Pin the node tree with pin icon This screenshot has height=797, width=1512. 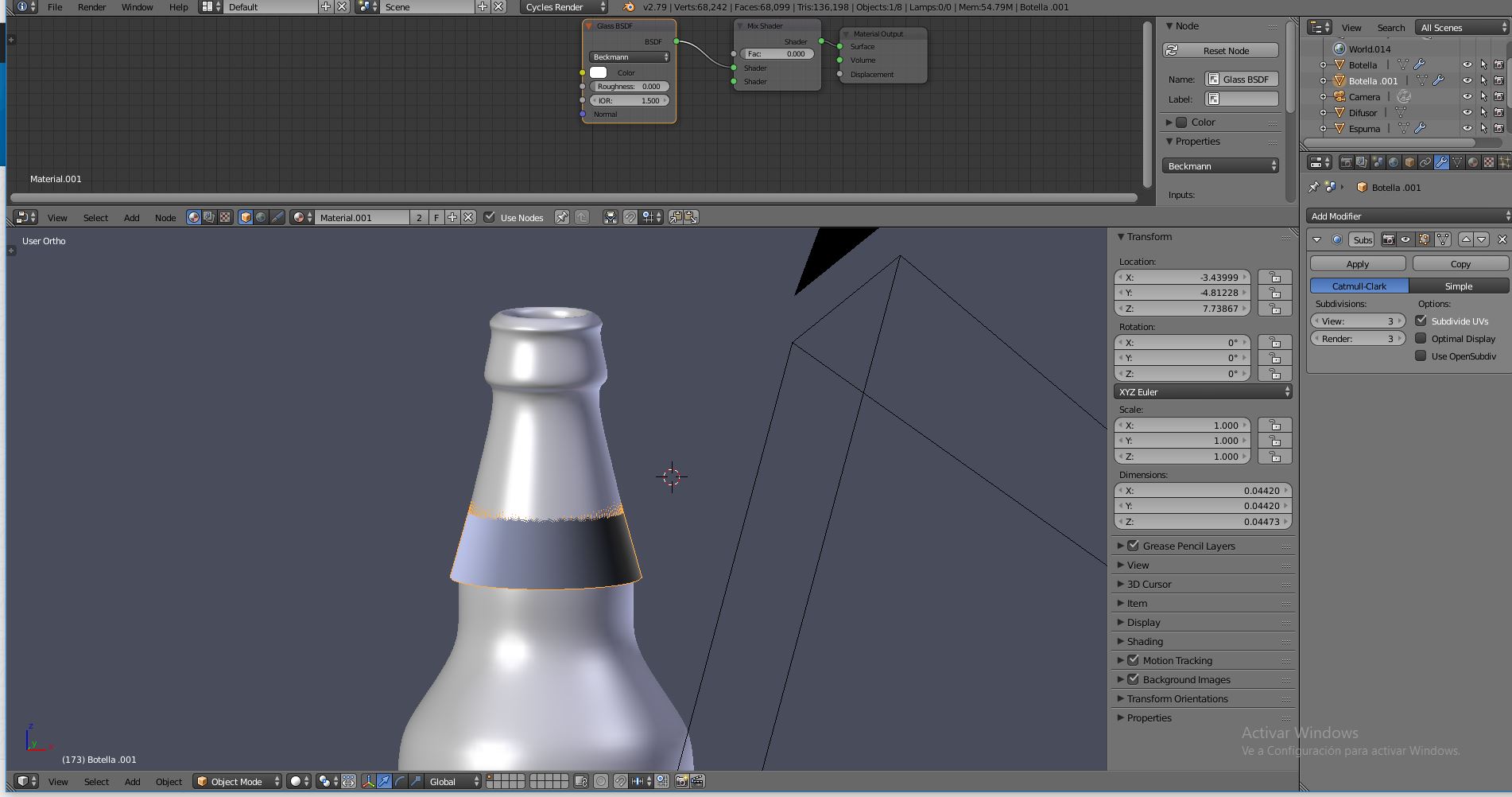coord(562,217)
